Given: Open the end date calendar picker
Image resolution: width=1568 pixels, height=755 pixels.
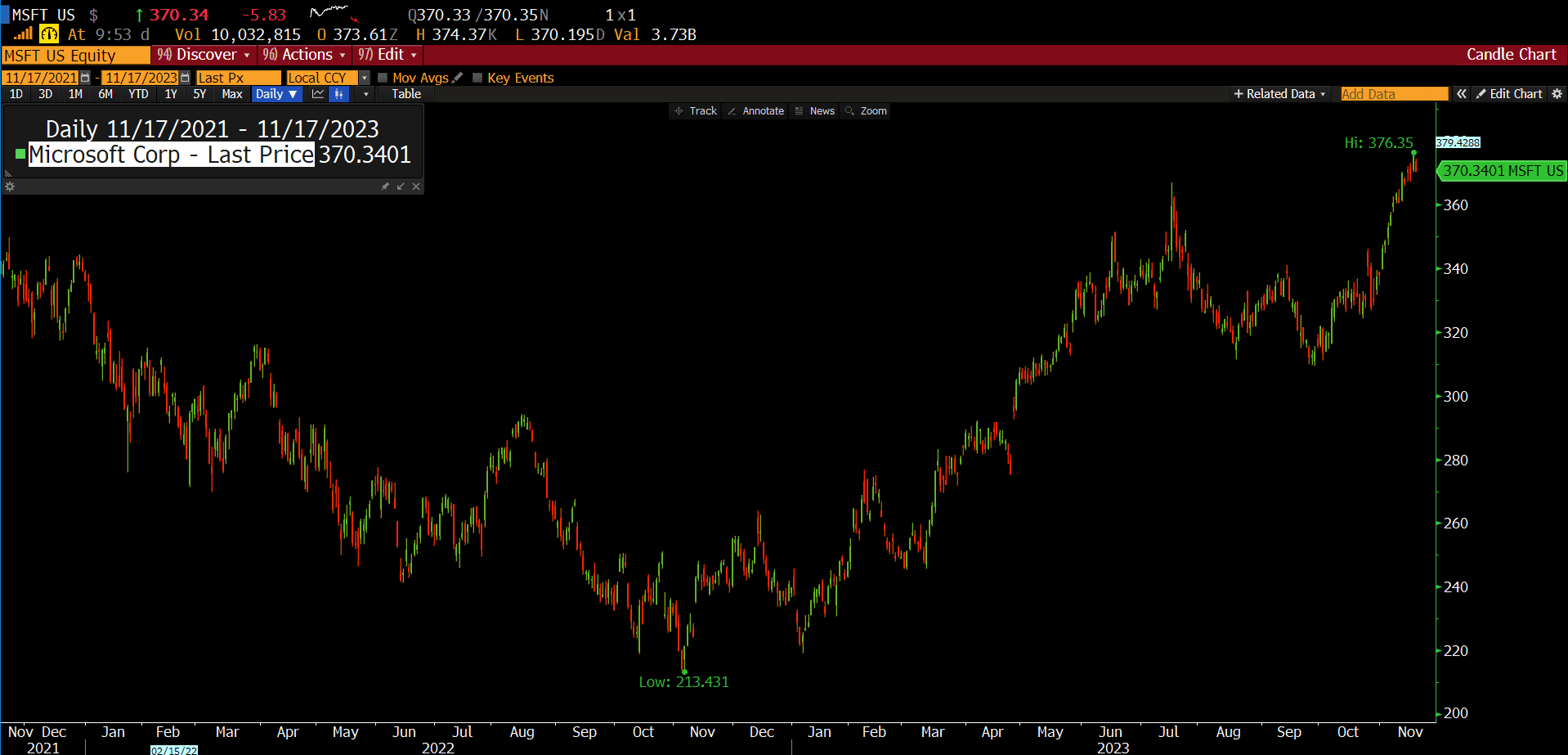Looking at the screenshot, I should point(185,78).
